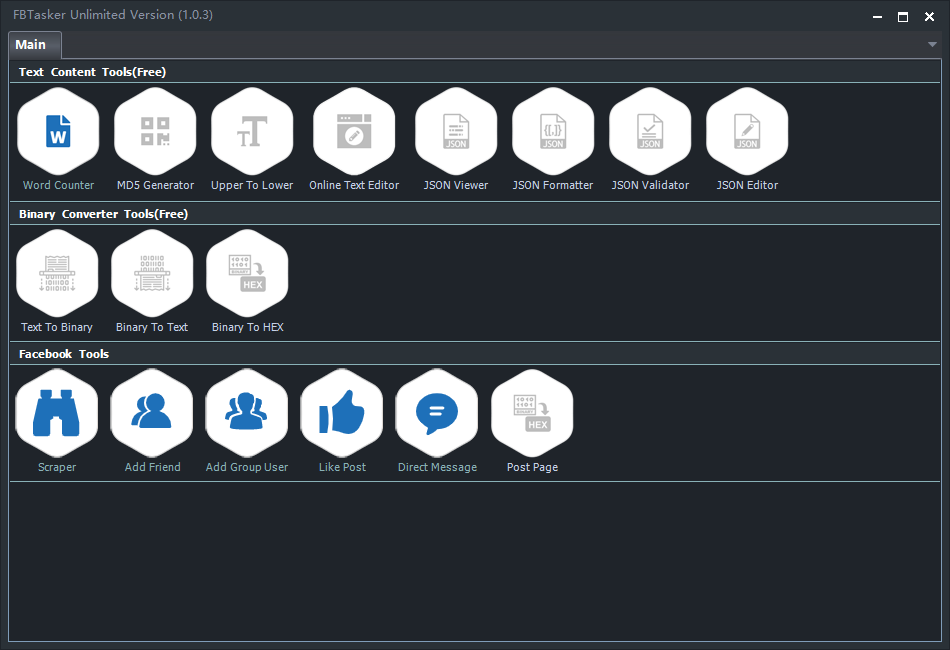Screen dimensions: 950x650
Task: Open the JSON Validator tool
Action: (650, 131)
